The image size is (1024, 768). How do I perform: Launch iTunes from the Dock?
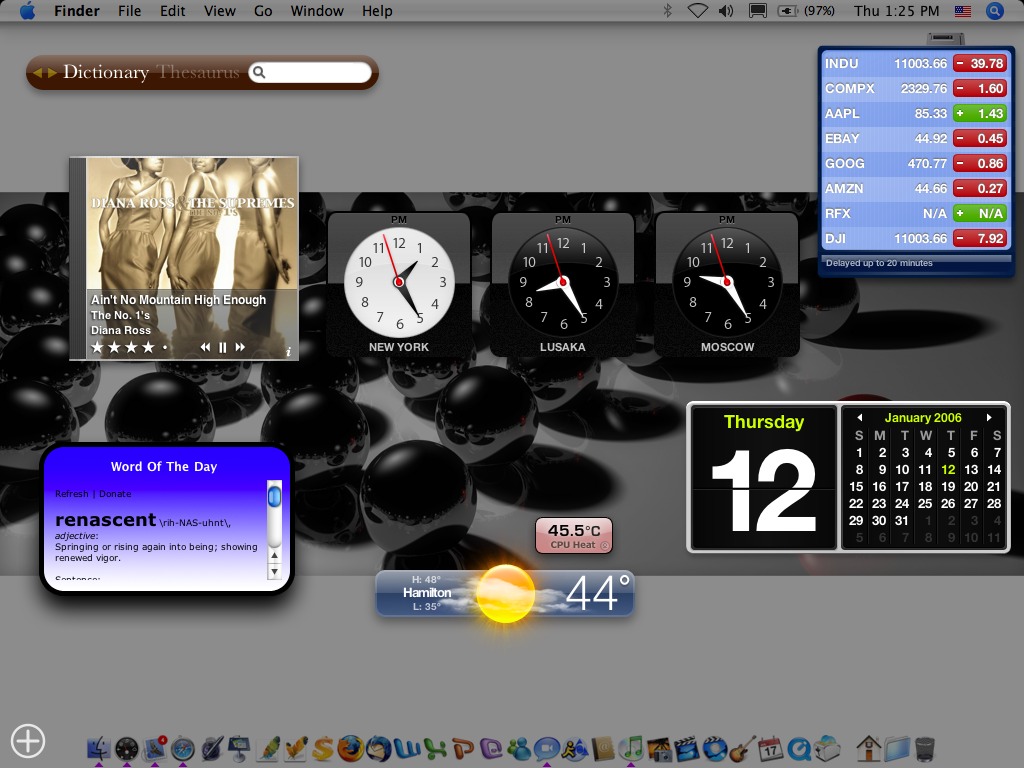tap(631, 748)
